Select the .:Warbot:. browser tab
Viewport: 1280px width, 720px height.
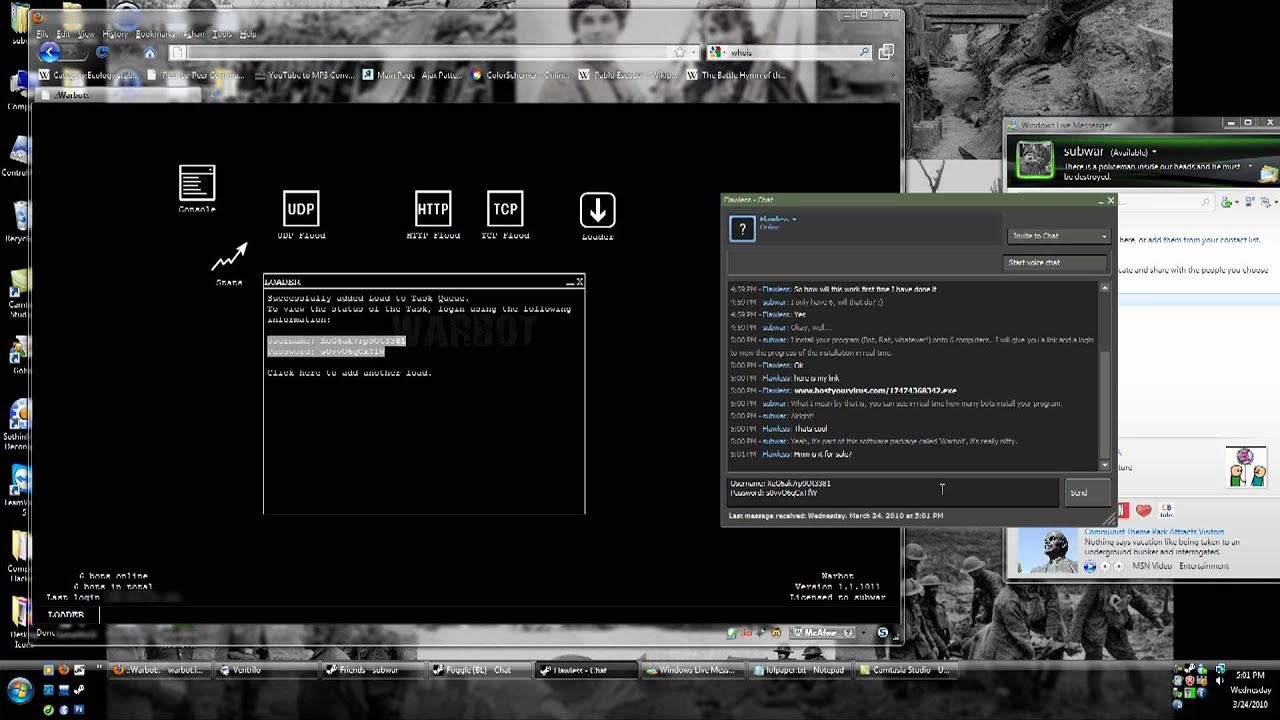(118, 95)
